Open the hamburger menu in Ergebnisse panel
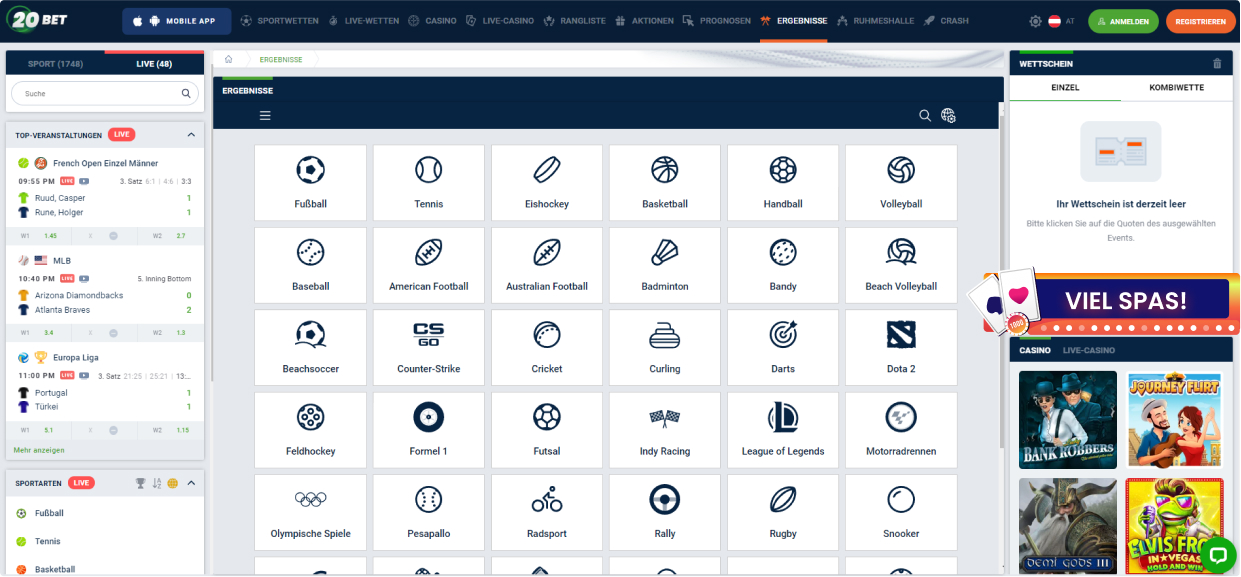This screenshot has width=1241, height=577. [265, 116]
